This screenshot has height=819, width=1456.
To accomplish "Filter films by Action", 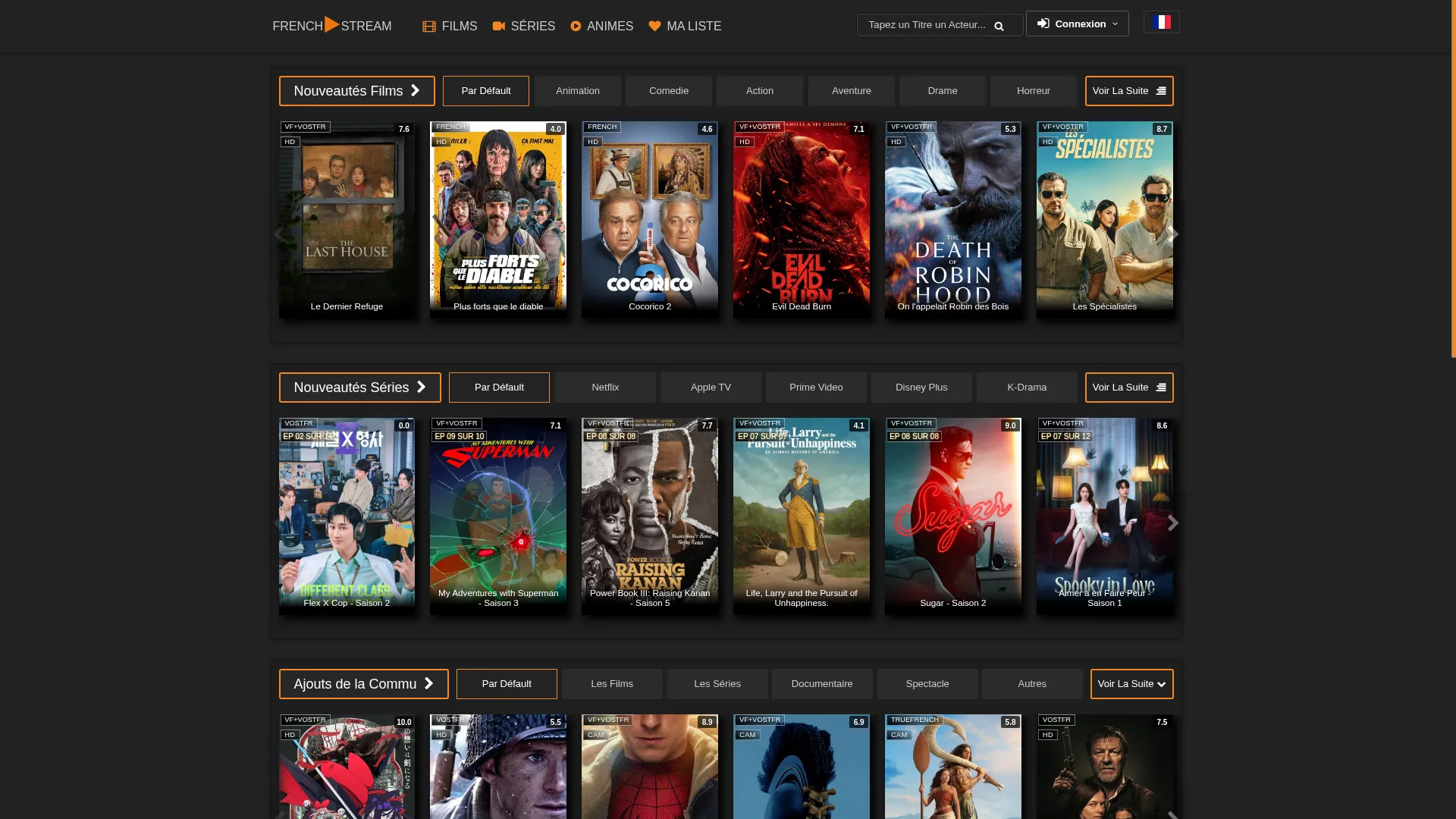I will click(x=760, y=91).
